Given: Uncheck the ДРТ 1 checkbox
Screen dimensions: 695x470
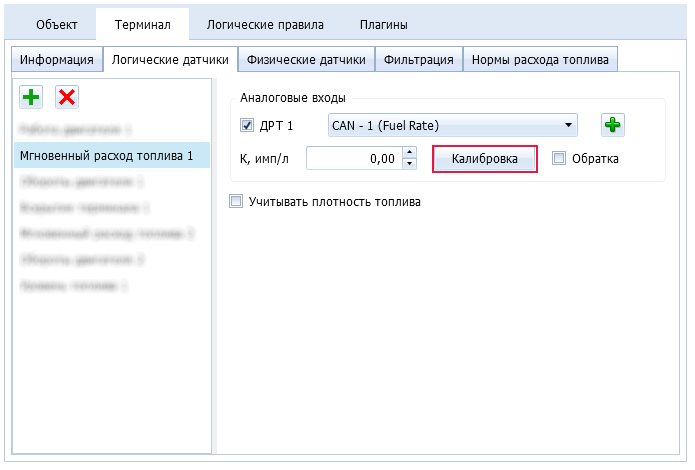Looking at the screenshot, I should click(x=248, y=125).
